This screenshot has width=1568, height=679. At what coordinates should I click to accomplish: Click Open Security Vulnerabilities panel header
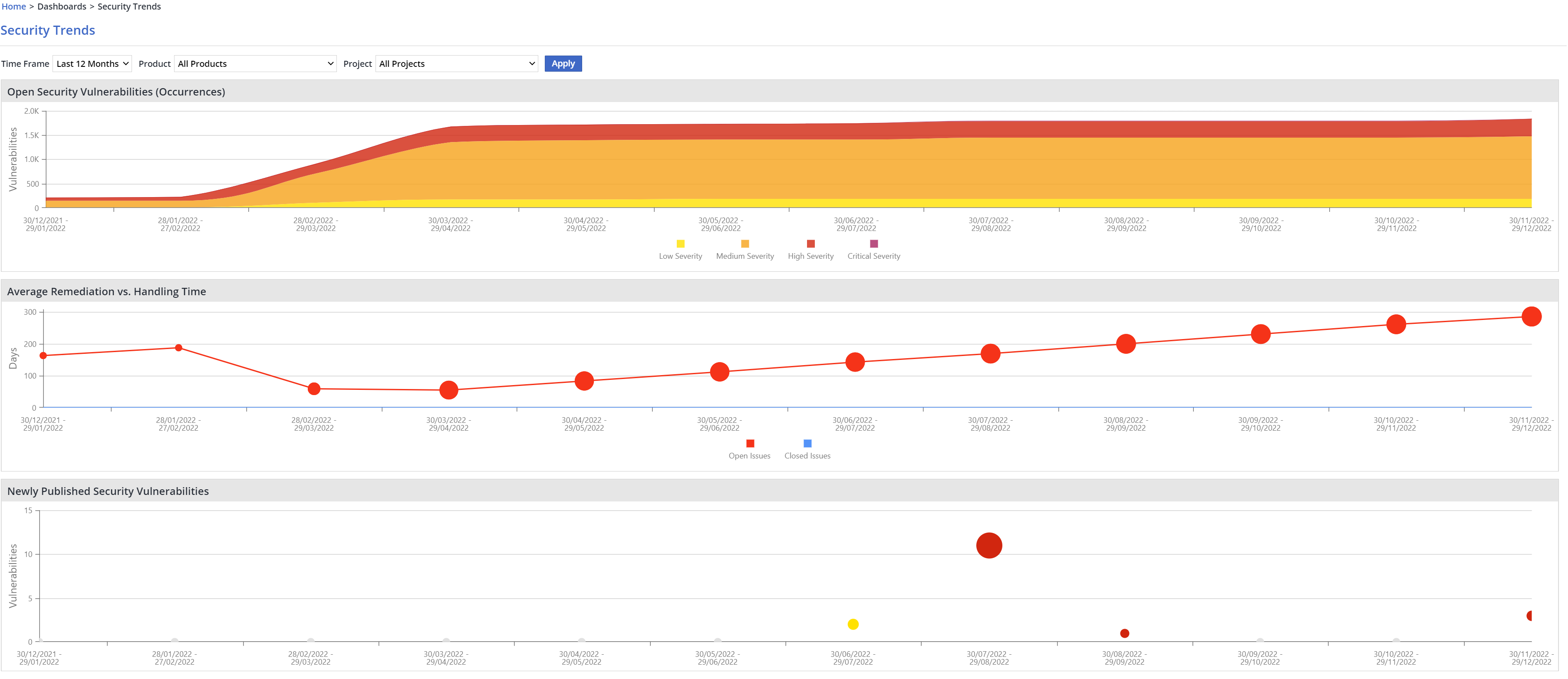pos(115,92)
